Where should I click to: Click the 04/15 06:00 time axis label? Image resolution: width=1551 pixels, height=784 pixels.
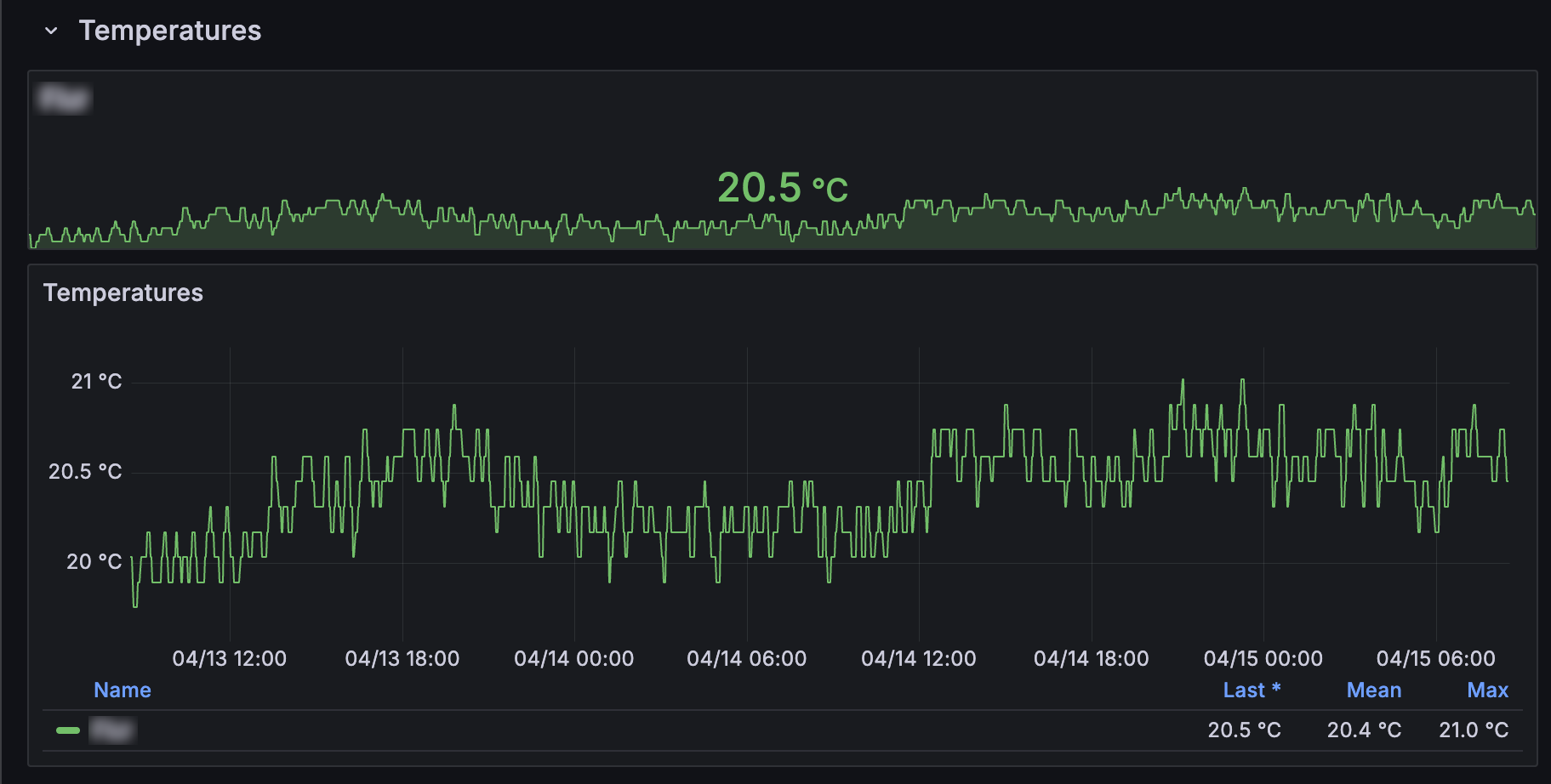click(x=1435, y=659)
